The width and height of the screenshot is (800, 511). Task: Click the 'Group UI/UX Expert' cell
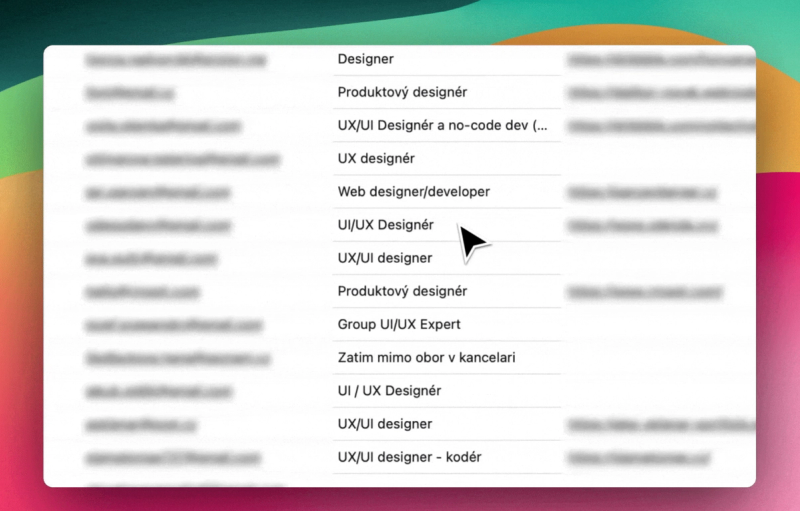(447, 324)
